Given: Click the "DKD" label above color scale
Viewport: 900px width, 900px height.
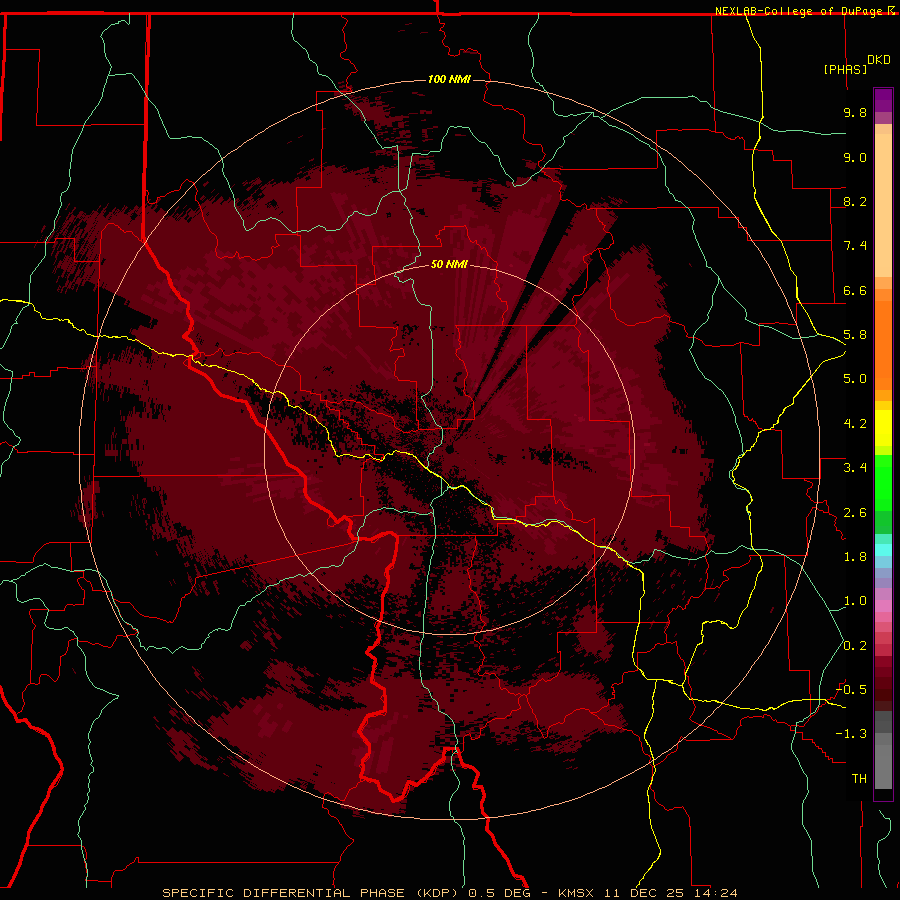Looking at the screenshot, I should (x=879, y=60).
